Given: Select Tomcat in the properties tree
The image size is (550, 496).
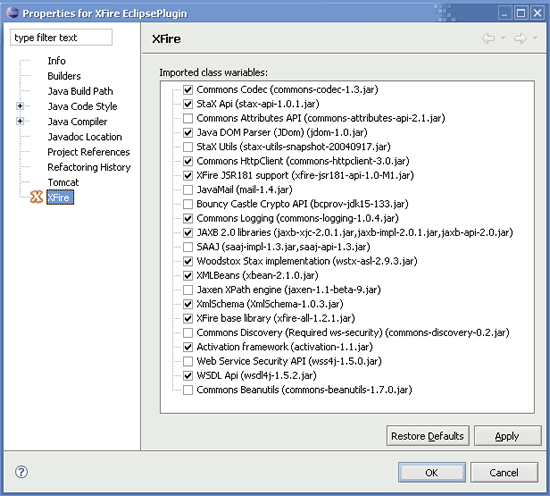Looking at the screenshot, I should pyautogui.click(x=63, y=182).
